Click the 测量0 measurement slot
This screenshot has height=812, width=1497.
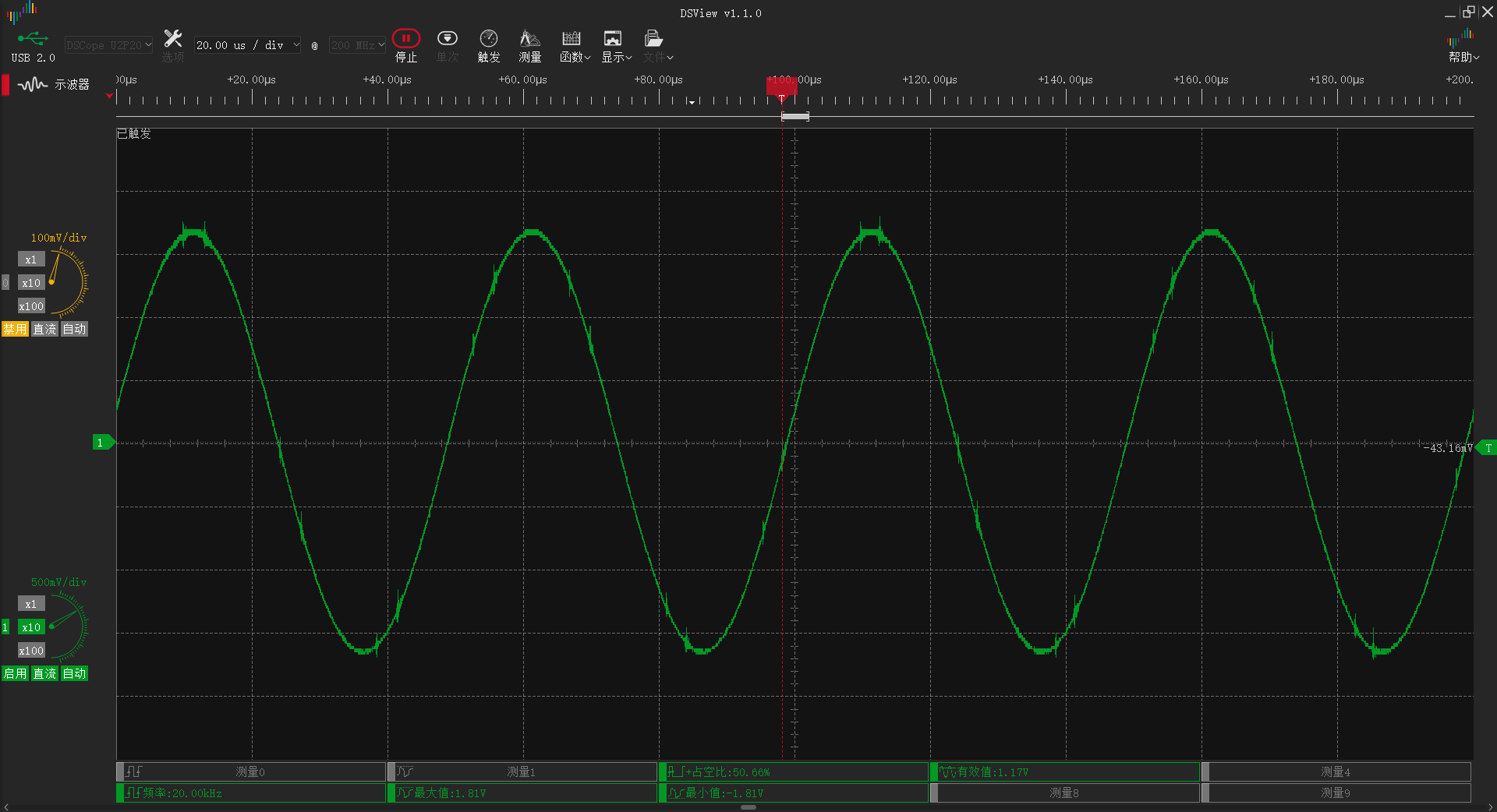pyautogui.click(x=250, y=771)
